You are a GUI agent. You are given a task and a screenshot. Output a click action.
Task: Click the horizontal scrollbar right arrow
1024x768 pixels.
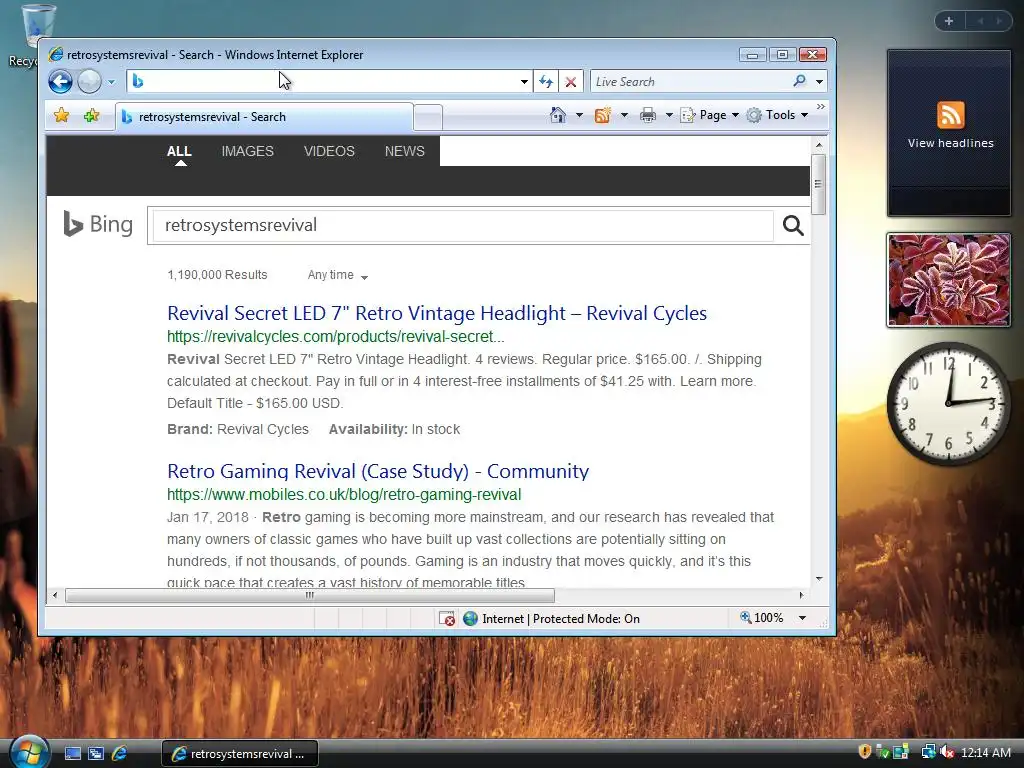pos(802,595)
